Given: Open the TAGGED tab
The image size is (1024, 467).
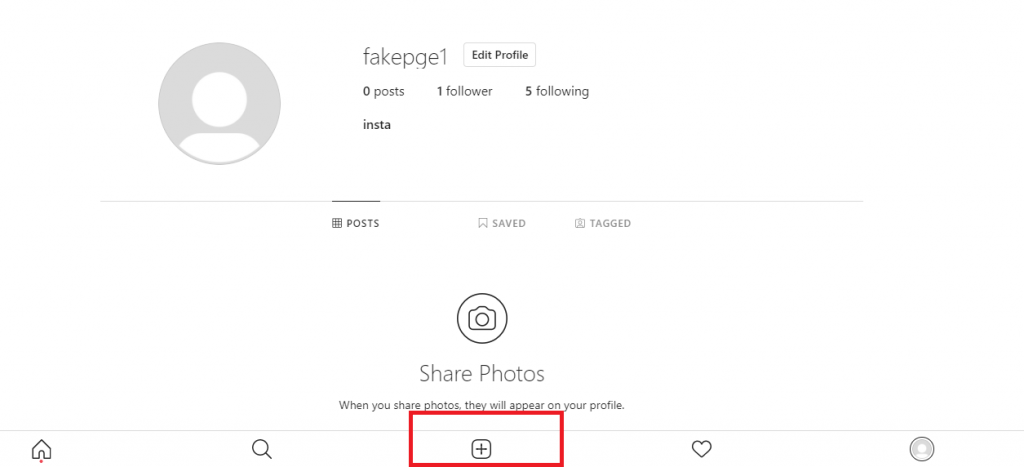Looking at the screenshot, I should coord(610,224).
